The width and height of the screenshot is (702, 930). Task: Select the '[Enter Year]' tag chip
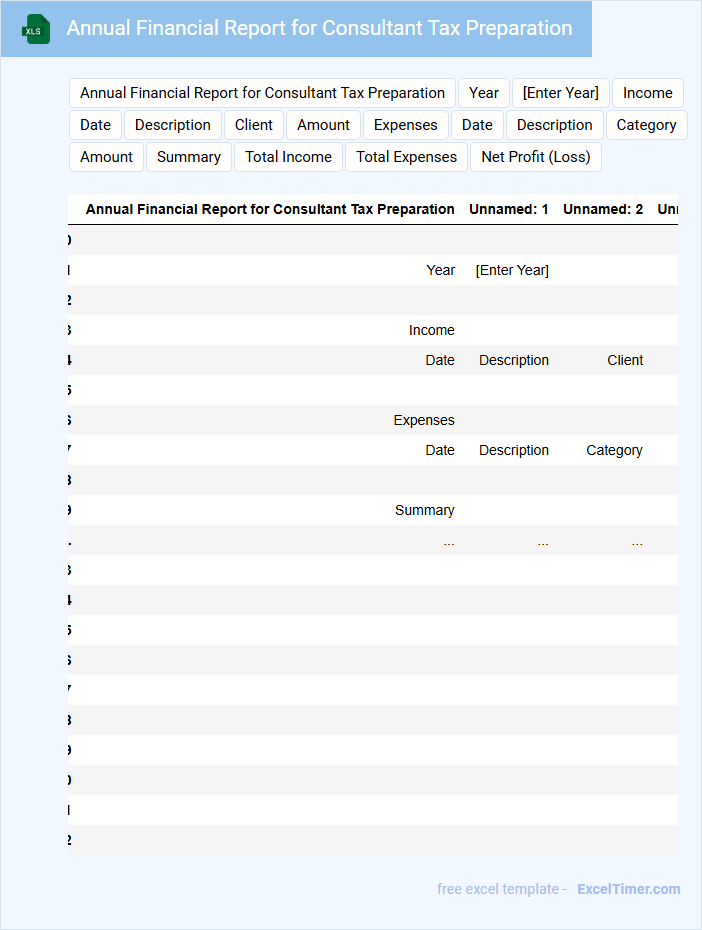pos(560,93)
